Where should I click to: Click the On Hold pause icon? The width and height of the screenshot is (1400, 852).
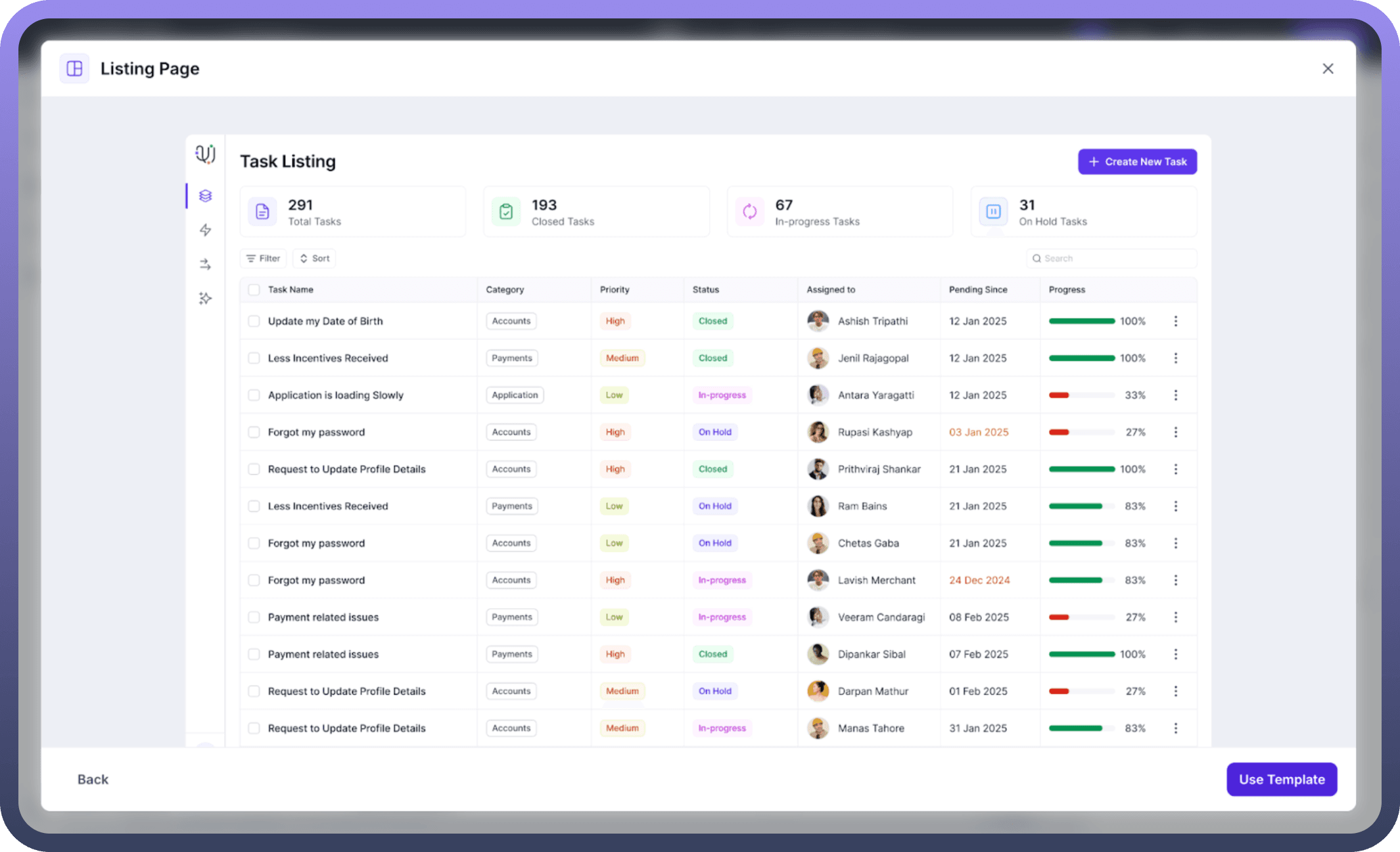pyautogui.click(x=993, y=212)
